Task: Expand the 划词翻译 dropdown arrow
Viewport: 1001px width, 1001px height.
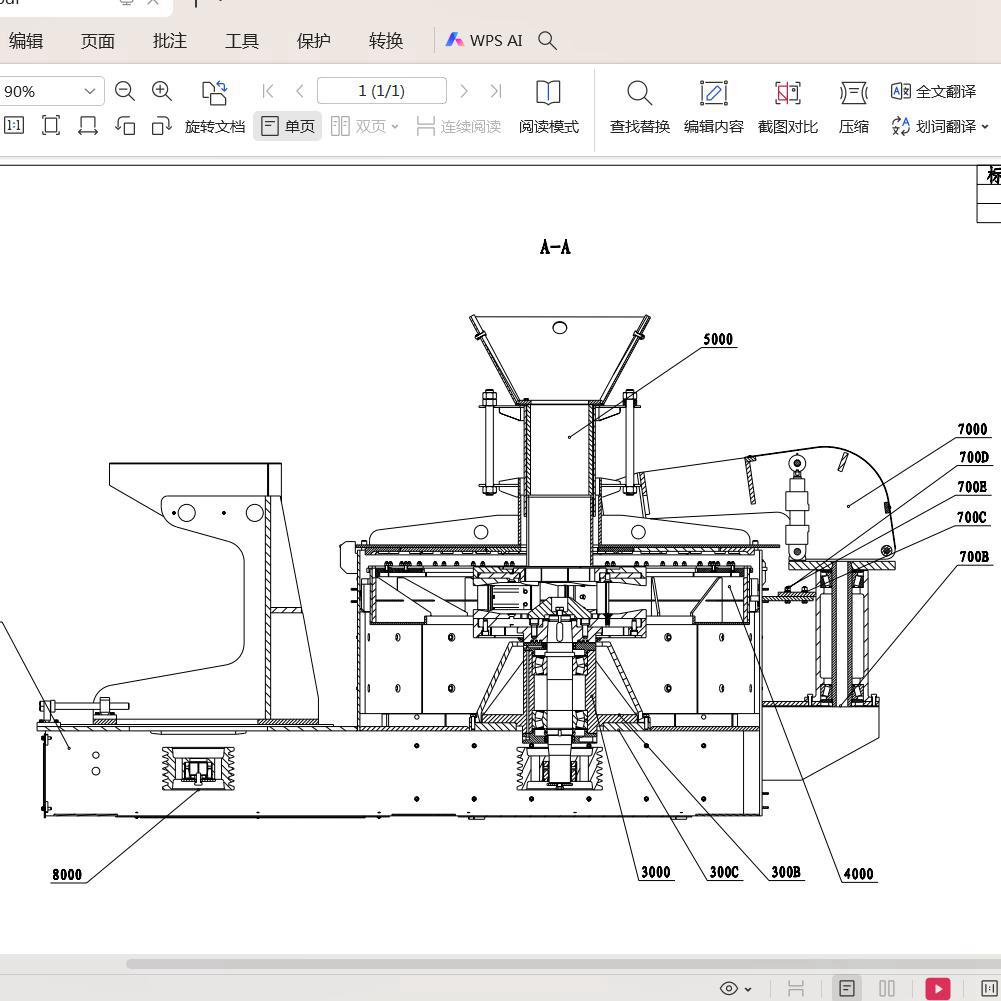Action: click(985, 126)
